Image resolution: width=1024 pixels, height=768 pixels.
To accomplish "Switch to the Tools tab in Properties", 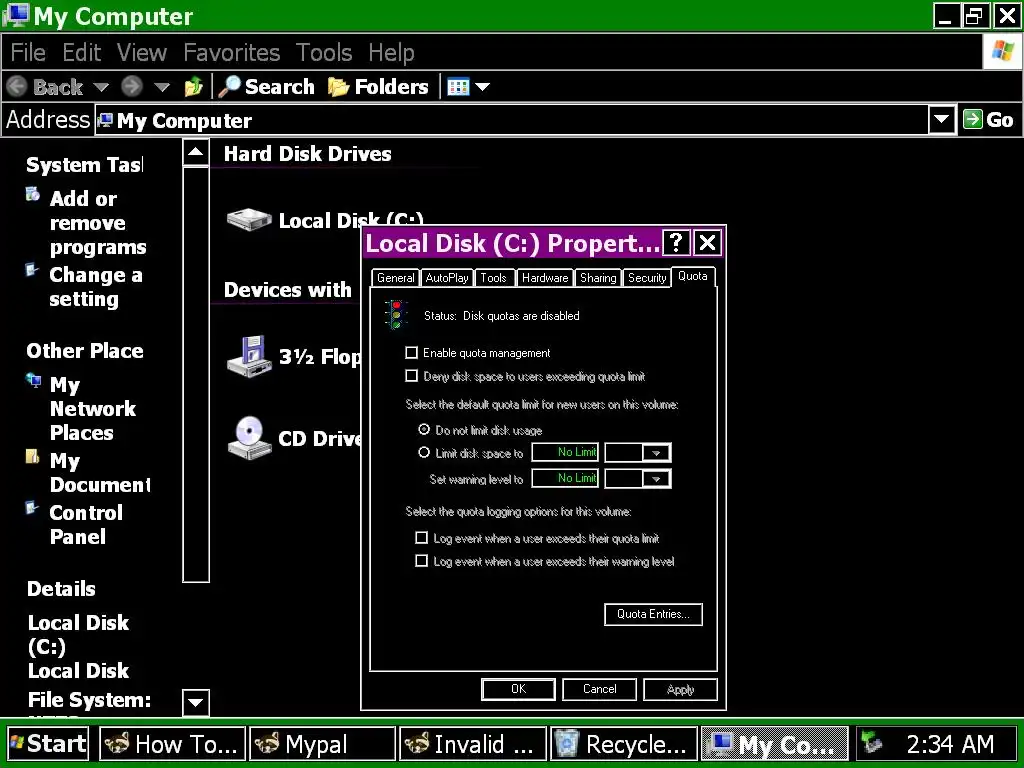I will pos(493,278).
